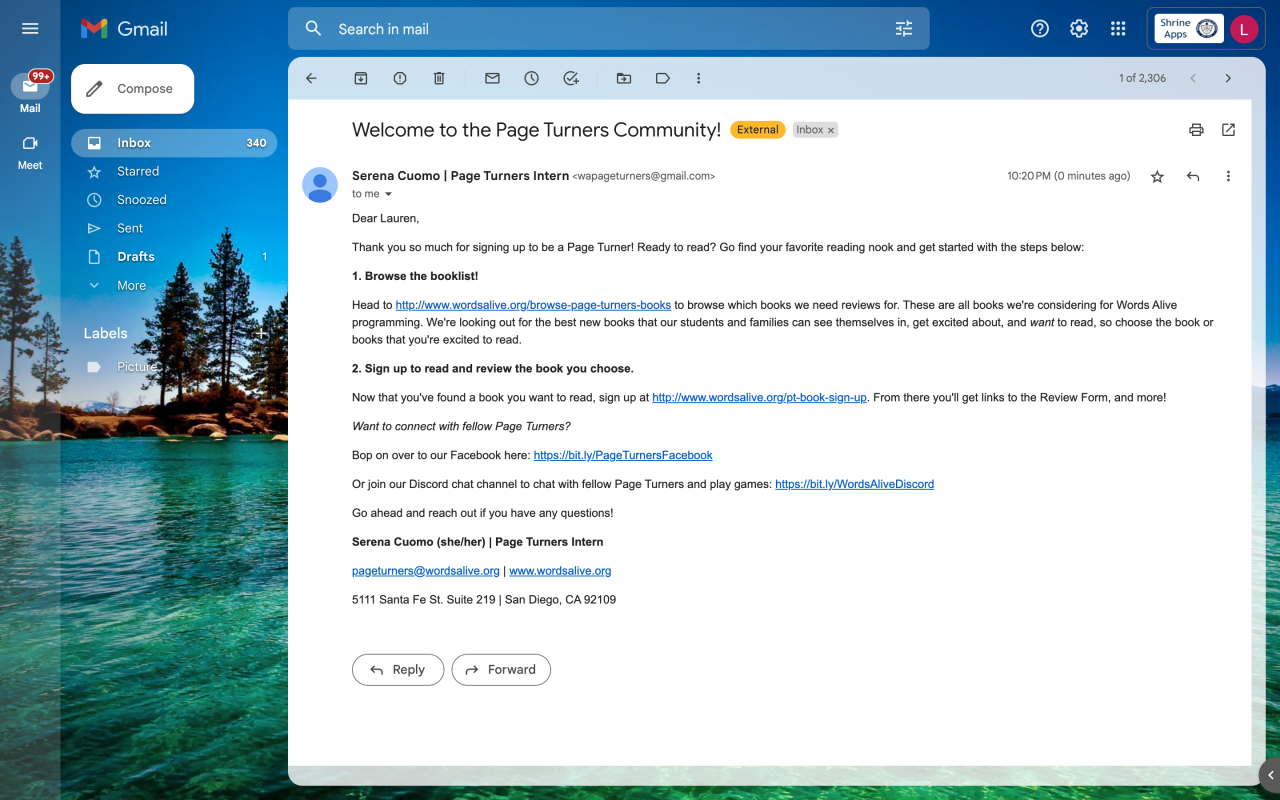Print all with printer icon
The image size is (1280, 800).
1196,130
